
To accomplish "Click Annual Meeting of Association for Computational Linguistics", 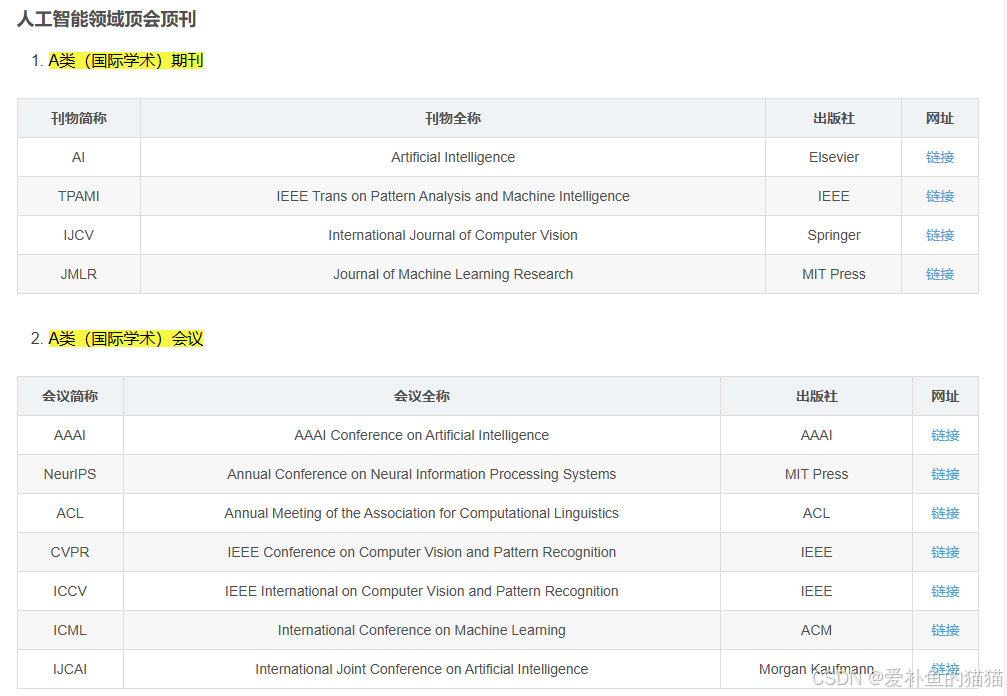I will [x=421, y=514].
